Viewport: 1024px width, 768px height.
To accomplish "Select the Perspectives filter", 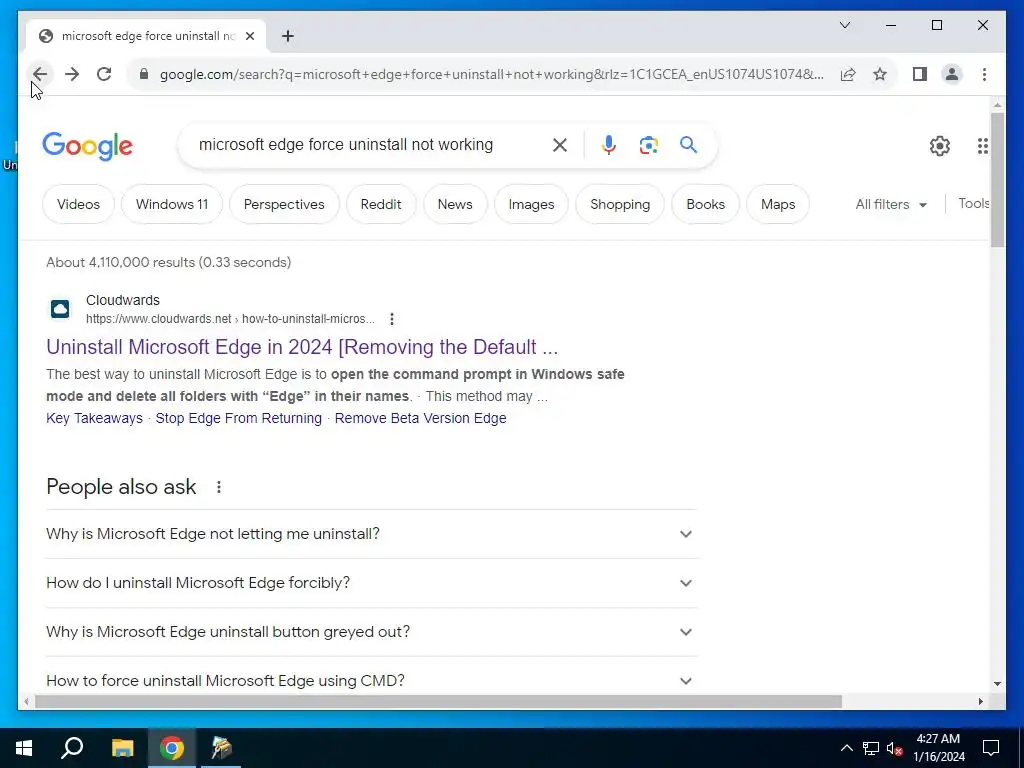I will (284, 204).
